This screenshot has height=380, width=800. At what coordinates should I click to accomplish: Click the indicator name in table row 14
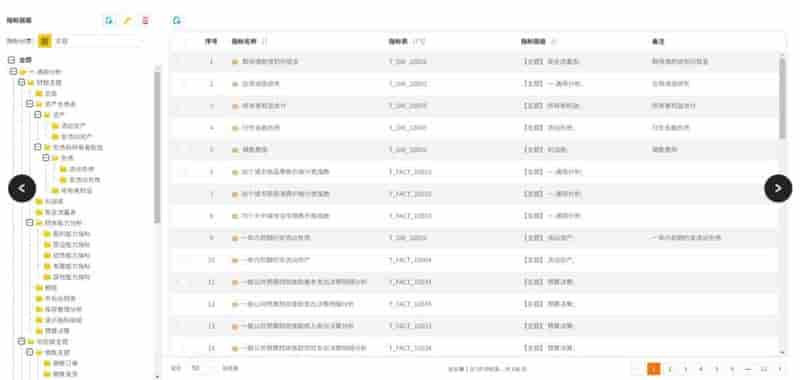(x=304, y=348)
